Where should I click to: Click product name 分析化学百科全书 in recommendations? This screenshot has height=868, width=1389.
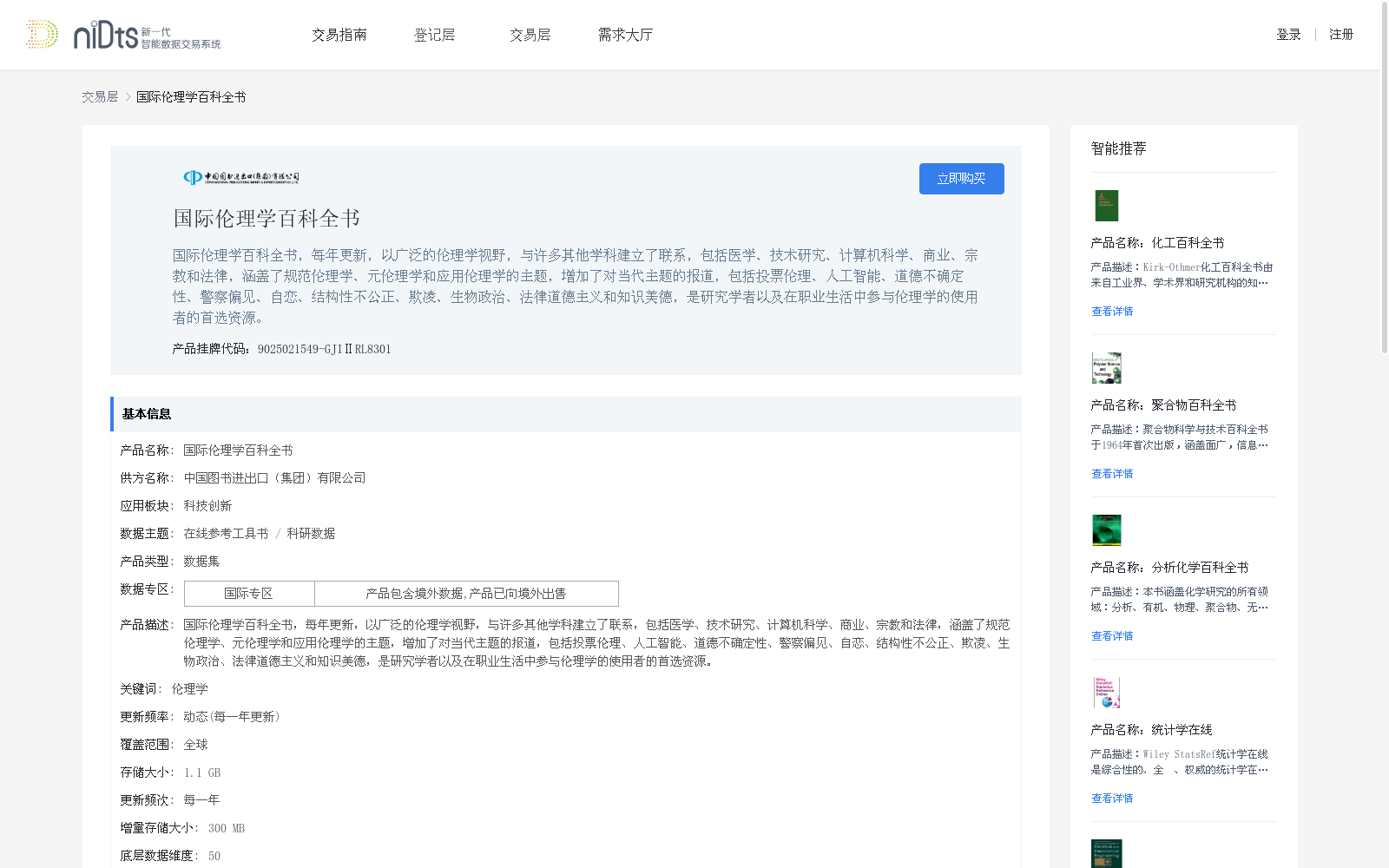tap(1200, 568)
